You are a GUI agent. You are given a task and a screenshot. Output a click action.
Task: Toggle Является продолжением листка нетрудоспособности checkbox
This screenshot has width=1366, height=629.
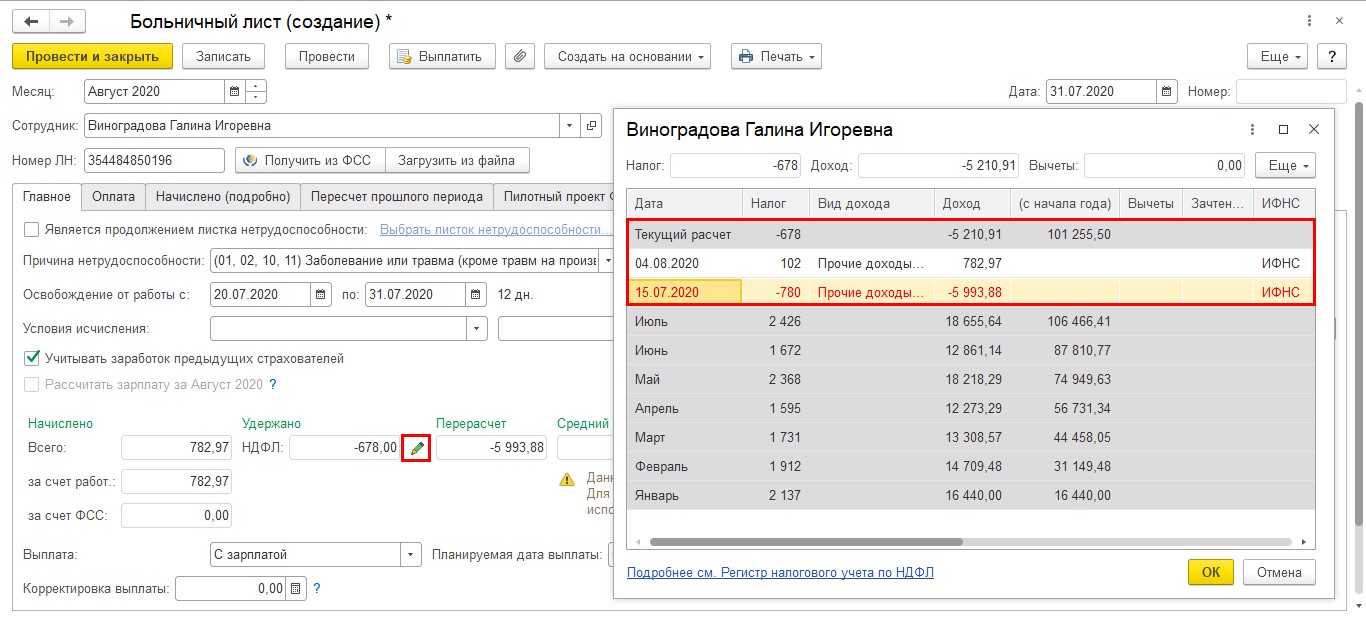[32, 229]
